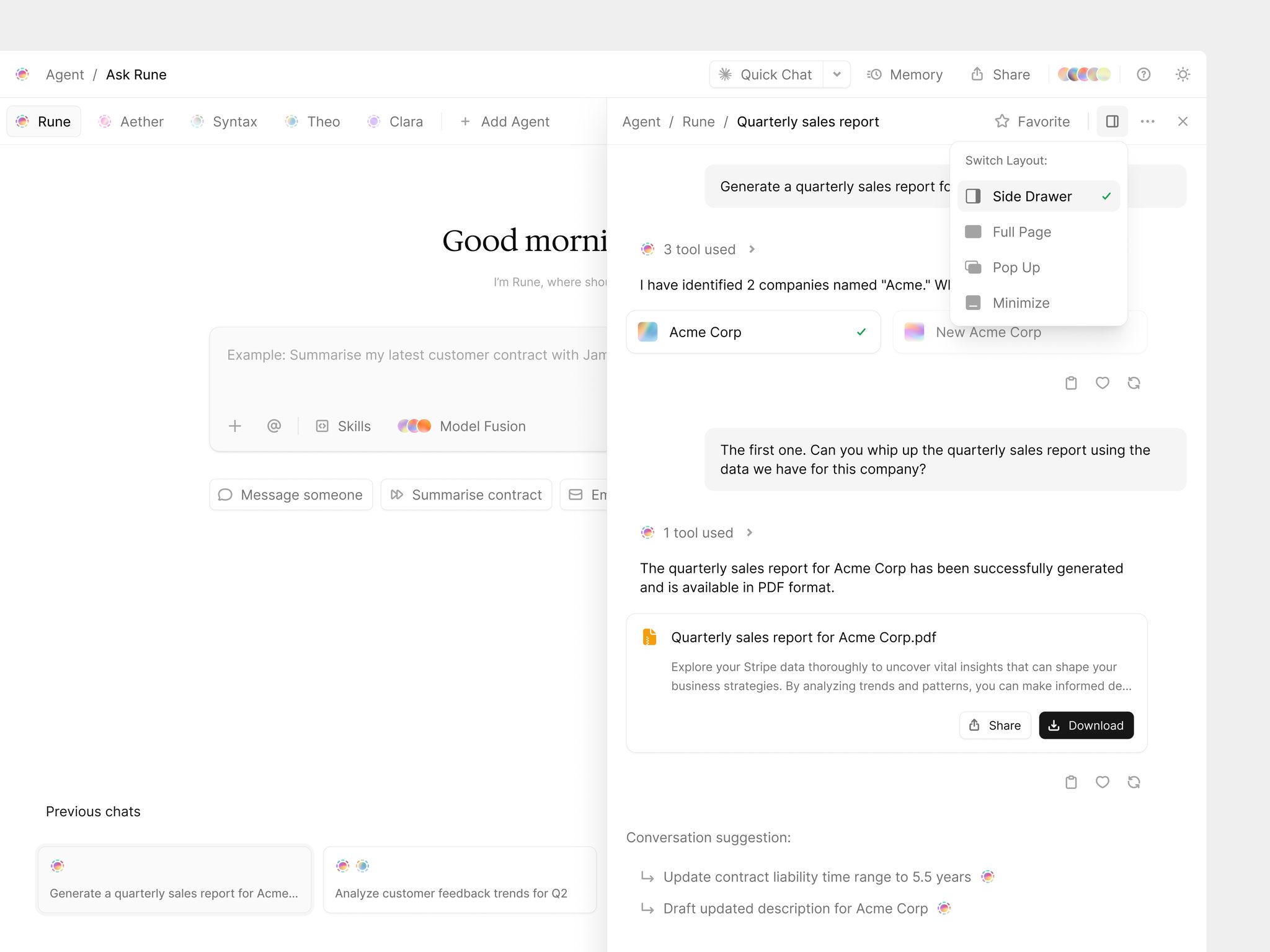Viewport: 1270px width, 952px height.
Task: Open the three-dot more options menu
Action: point(1148,121)
